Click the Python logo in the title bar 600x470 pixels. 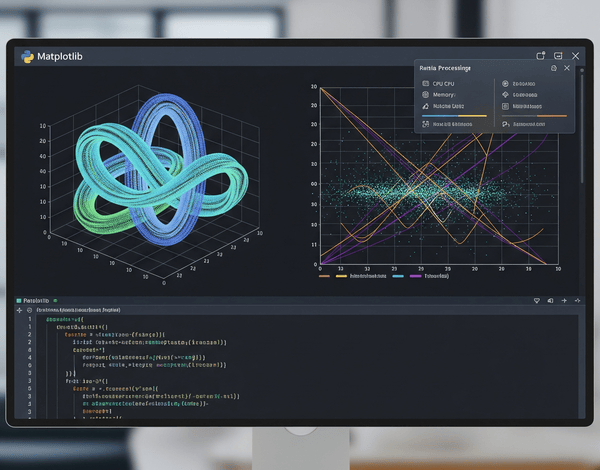tap(26, 57)
